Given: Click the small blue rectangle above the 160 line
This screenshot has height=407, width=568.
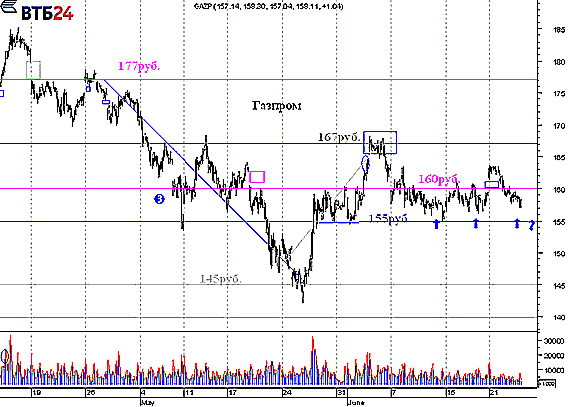Looking at the screenshot, I should coord(492,184).
